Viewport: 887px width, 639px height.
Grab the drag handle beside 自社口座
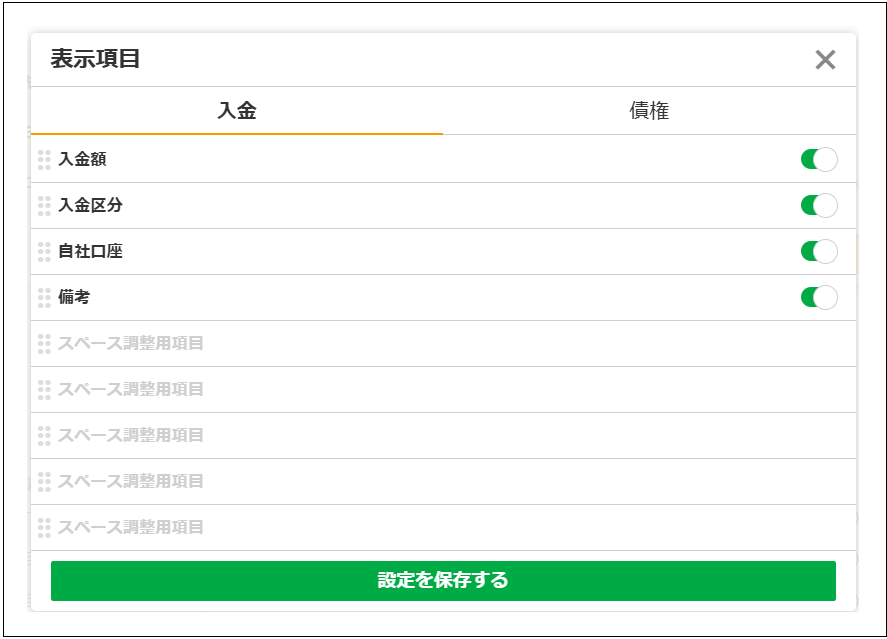[x=44, y=252]
